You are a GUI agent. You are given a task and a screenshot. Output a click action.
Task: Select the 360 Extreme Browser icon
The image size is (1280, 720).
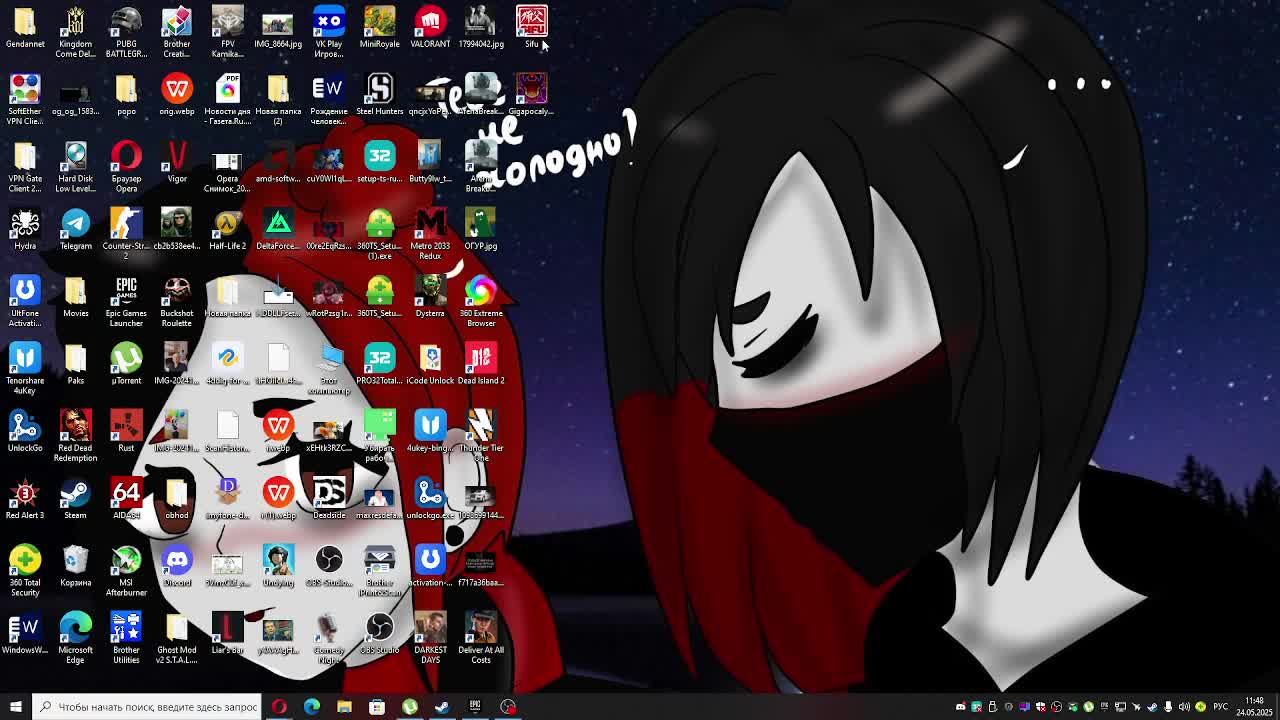click(481, 302)
